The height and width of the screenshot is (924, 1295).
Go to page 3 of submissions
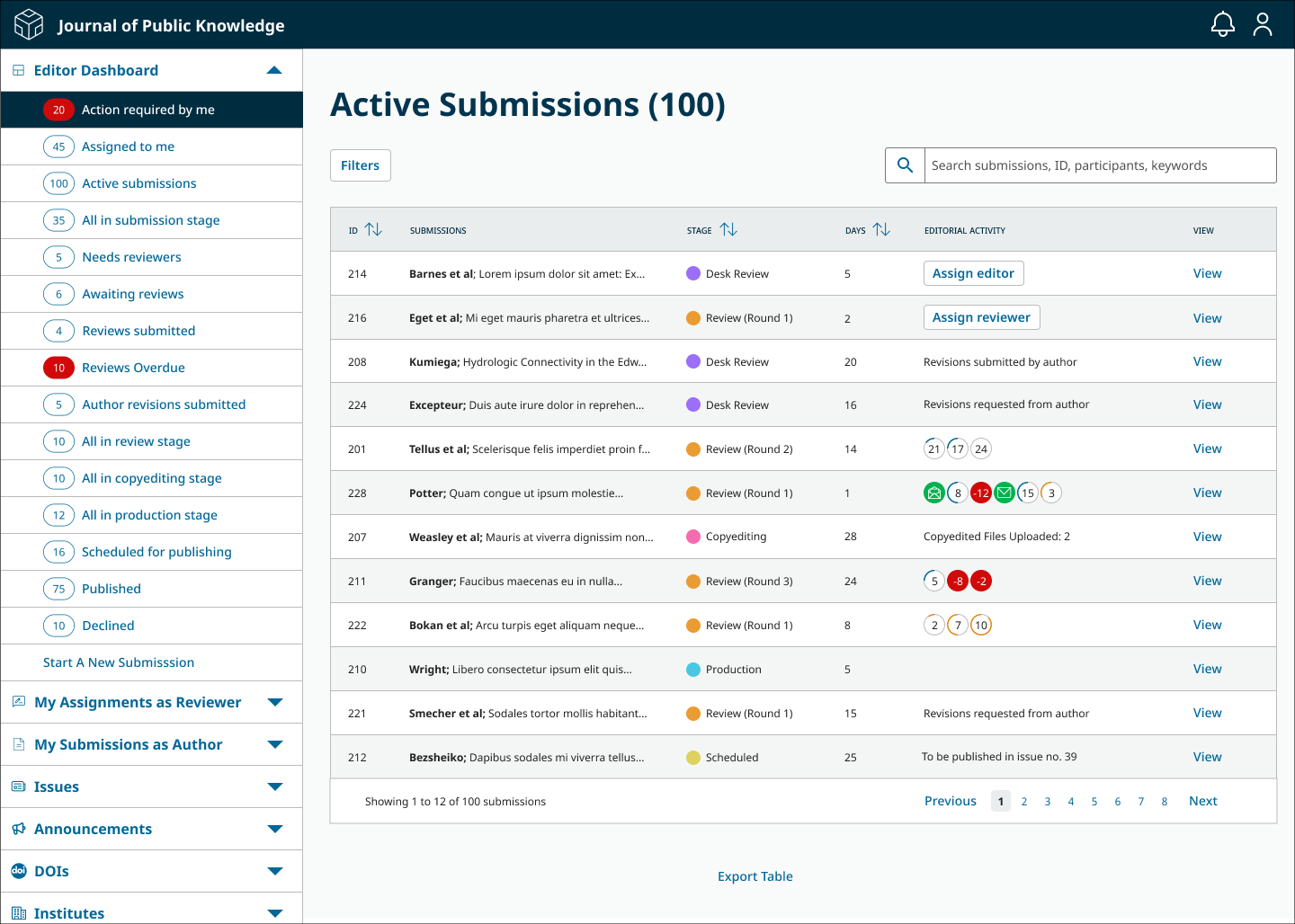[1048, 802]
